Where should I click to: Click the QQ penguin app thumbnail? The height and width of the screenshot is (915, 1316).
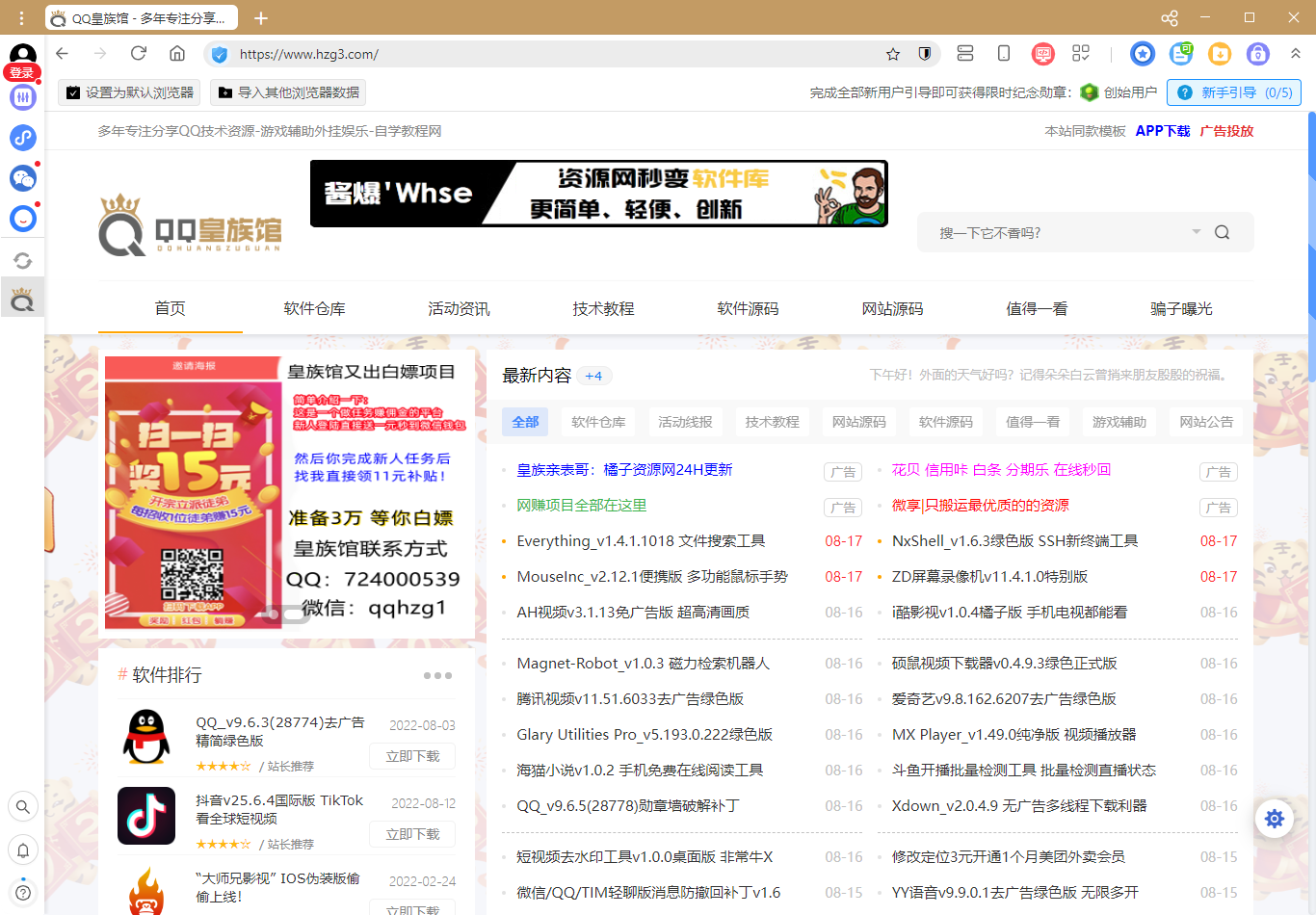[x=146, y=738]
